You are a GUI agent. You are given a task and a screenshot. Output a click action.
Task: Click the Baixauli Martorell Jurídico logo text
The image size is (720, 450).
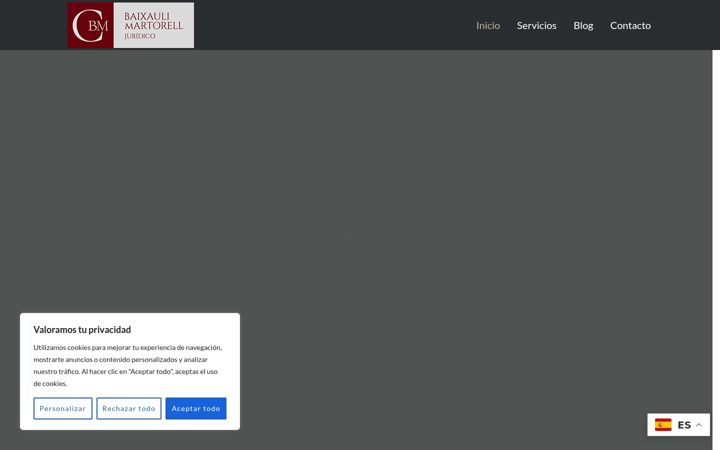click(154, 25)
